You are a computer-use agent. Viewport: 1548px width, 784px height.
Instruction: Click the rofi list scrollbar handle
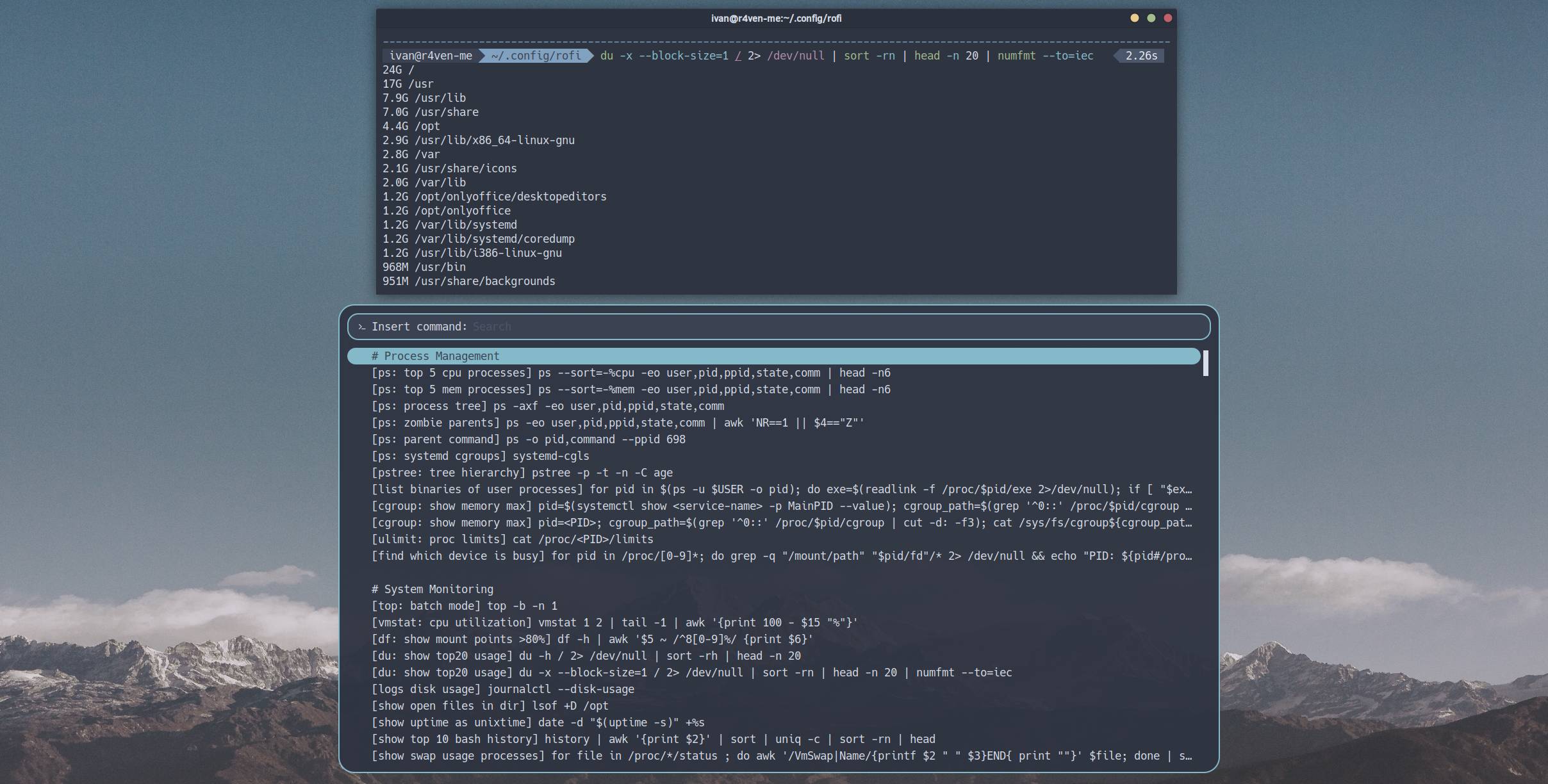pos(1205,364)
